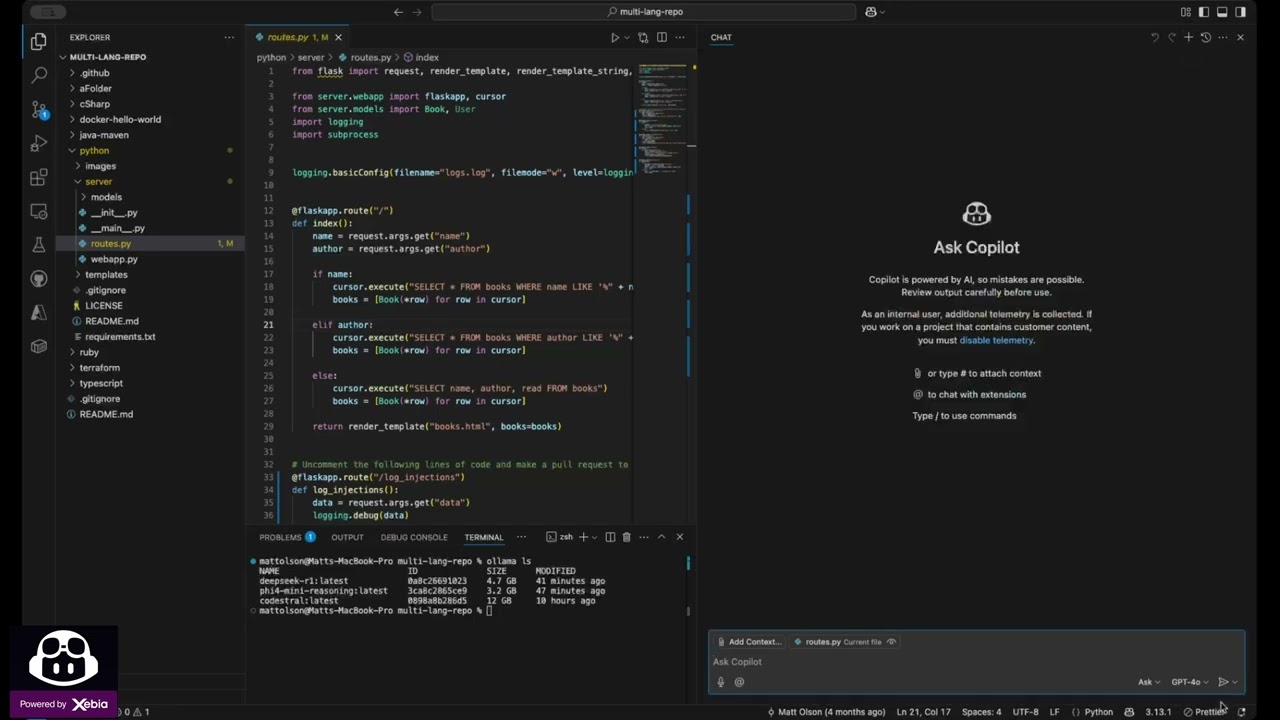This screenshot has width=1280, height=720.
Task: Click Spaces: 4 indentation setting
Action: click(x=981, y=712)
